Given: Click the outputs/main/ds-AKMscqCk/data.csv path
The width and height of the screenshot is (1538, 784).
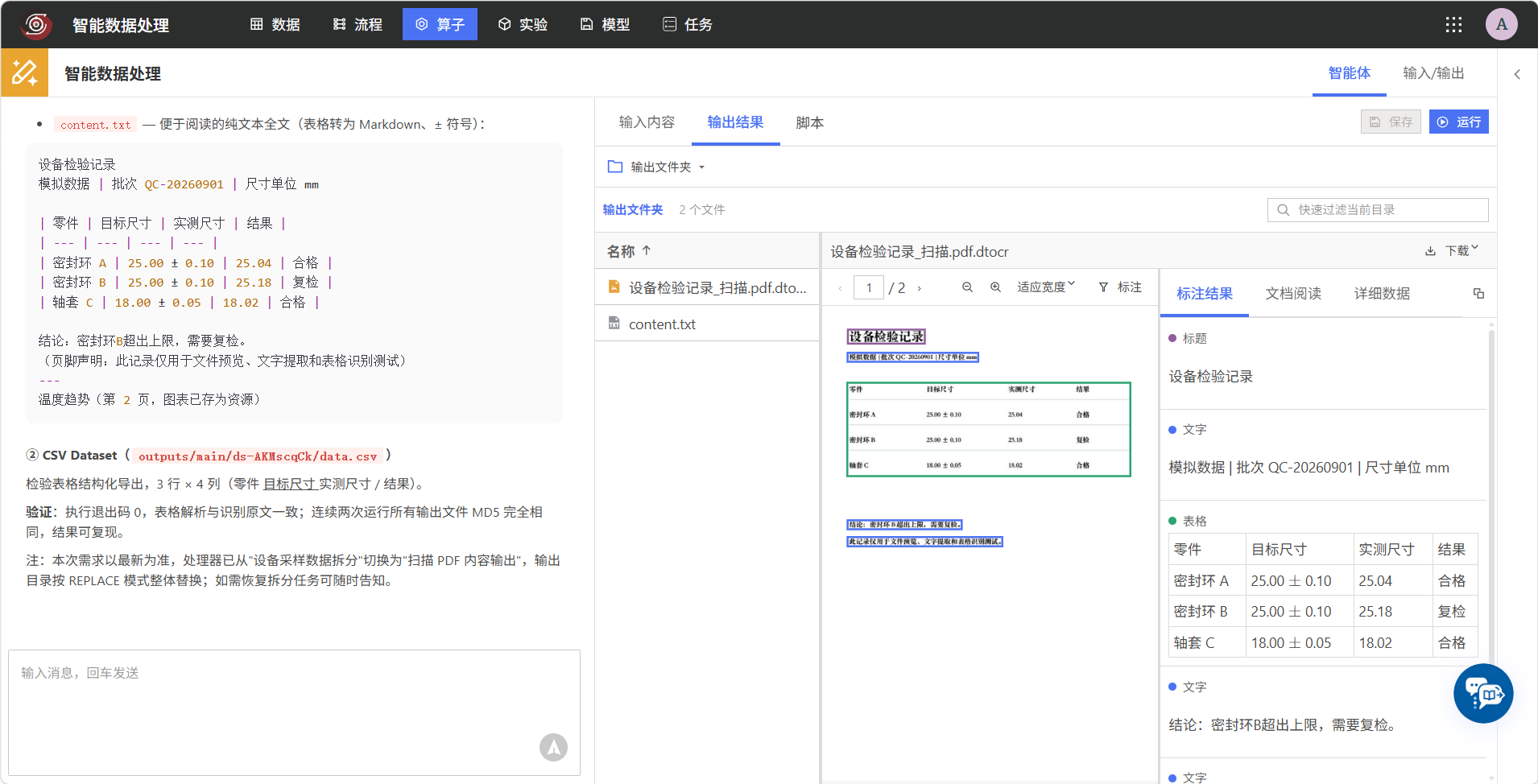Looking at the screenshot, I should pos(258,456).
